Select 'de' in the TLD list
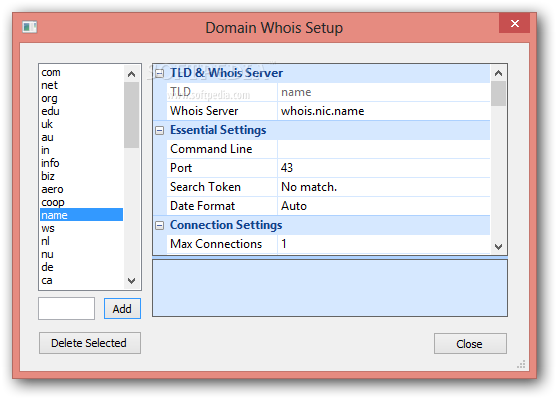Screen dimensions: 557x399 click(x=81, y=267)
